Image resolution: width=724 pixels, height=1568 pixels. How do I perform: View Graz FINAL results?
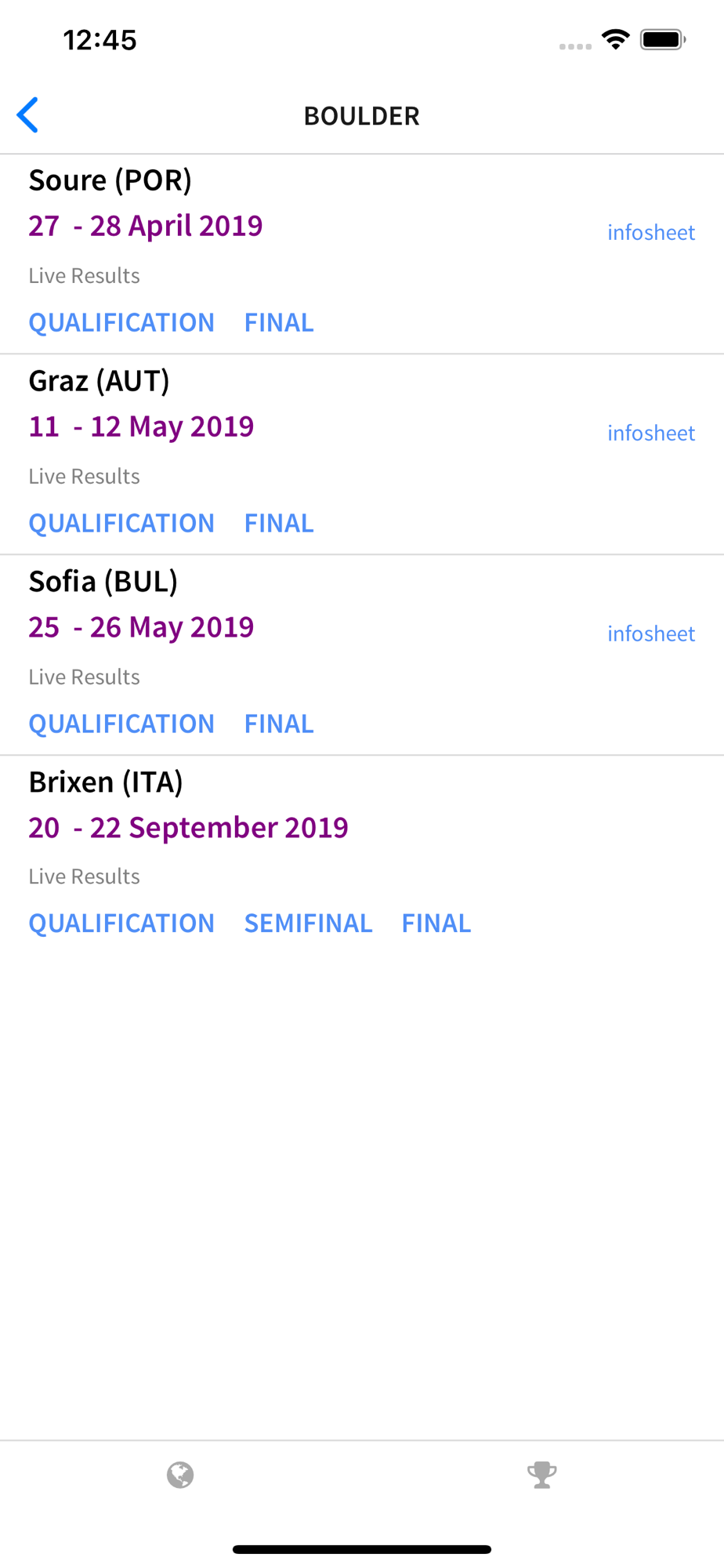pyautogui.click(x=279, y=523)
